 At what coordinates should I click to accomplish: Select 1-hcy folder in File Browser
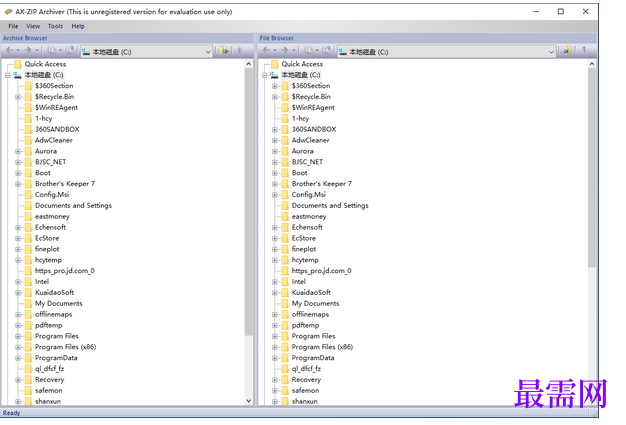[x=300, y=119]
